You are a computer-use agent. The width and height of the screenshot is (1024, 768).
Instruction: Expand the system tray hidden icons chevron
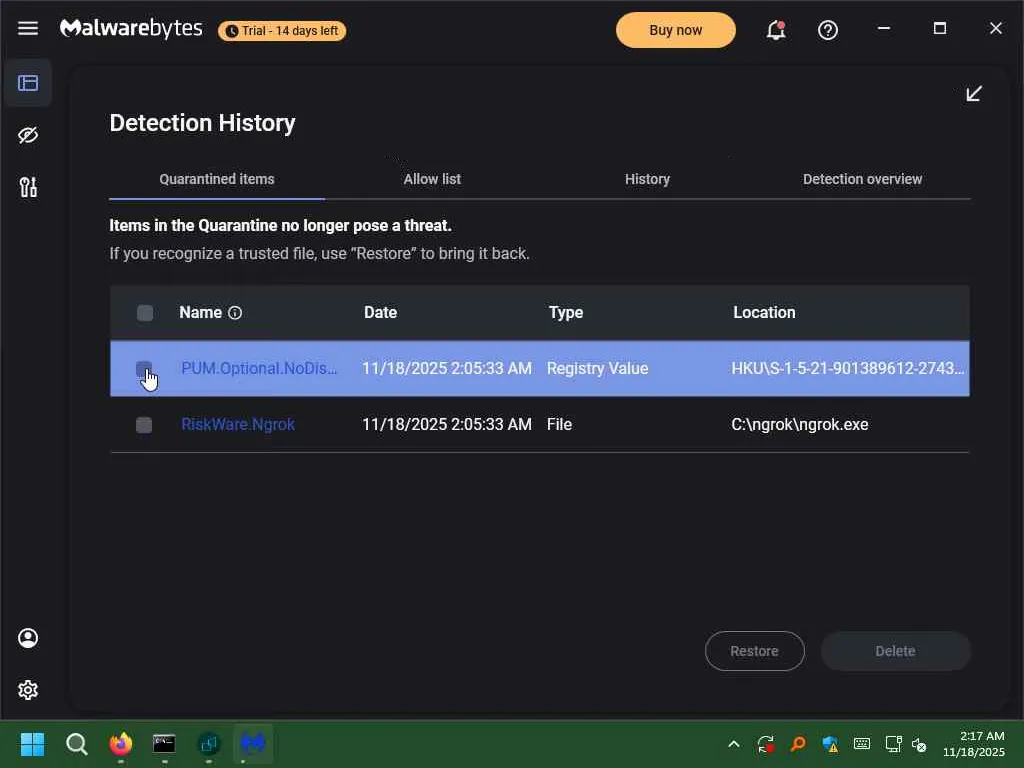tap(733, 744)
